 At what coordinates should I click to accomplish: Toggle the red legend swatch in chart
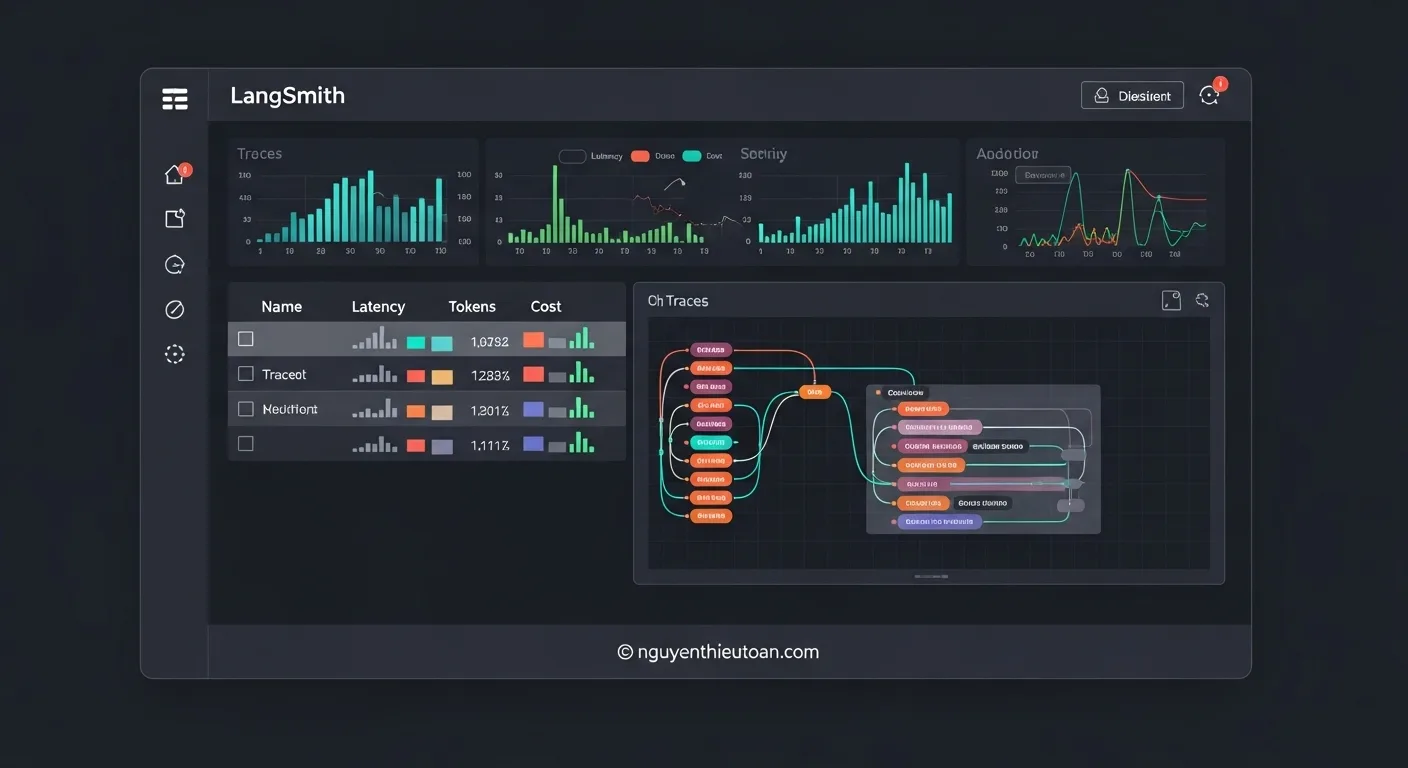(x=640, y=156)
